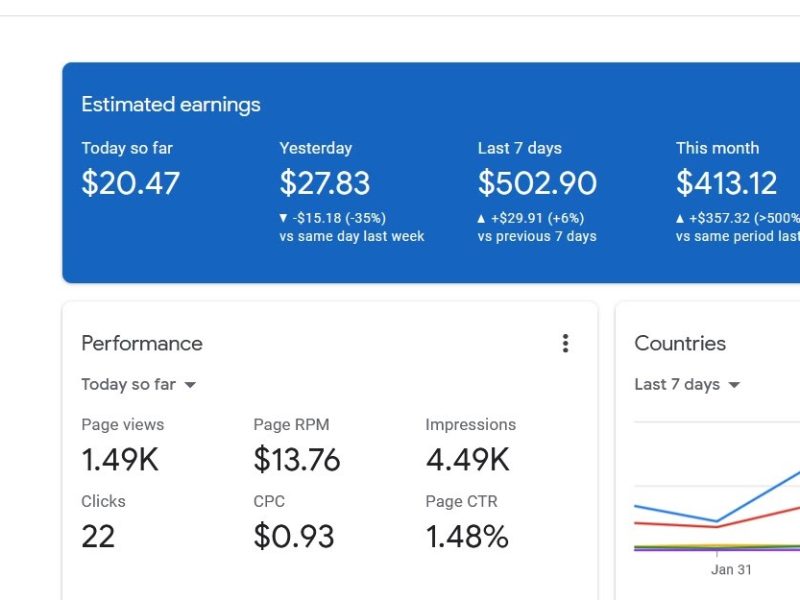Click the Last 7 days earnings $502.90
The width and height of the screenshot is (800, 600).
point(537,183)
